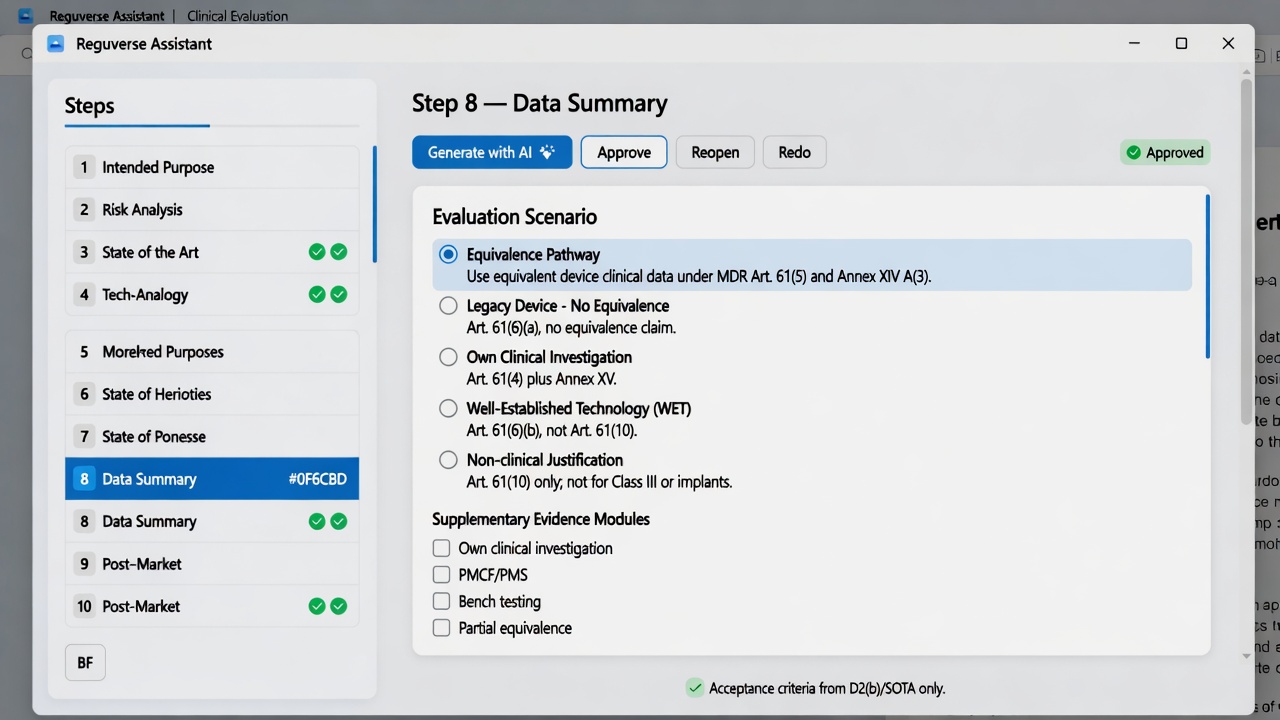Click green check icons on Tech-Analogy step
The width and height of the screenshot is (1280, 720).
tap(328, 294)
